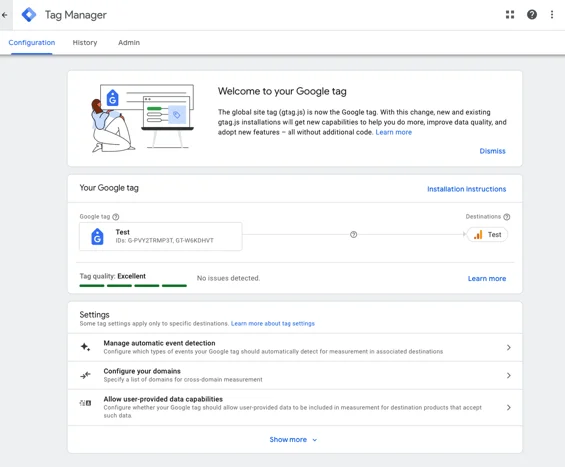Image resolution: width=565 pixels, height=467 pixels.
Task: Click the help icon beside Destinations label
Action: (x=507, y=217)
